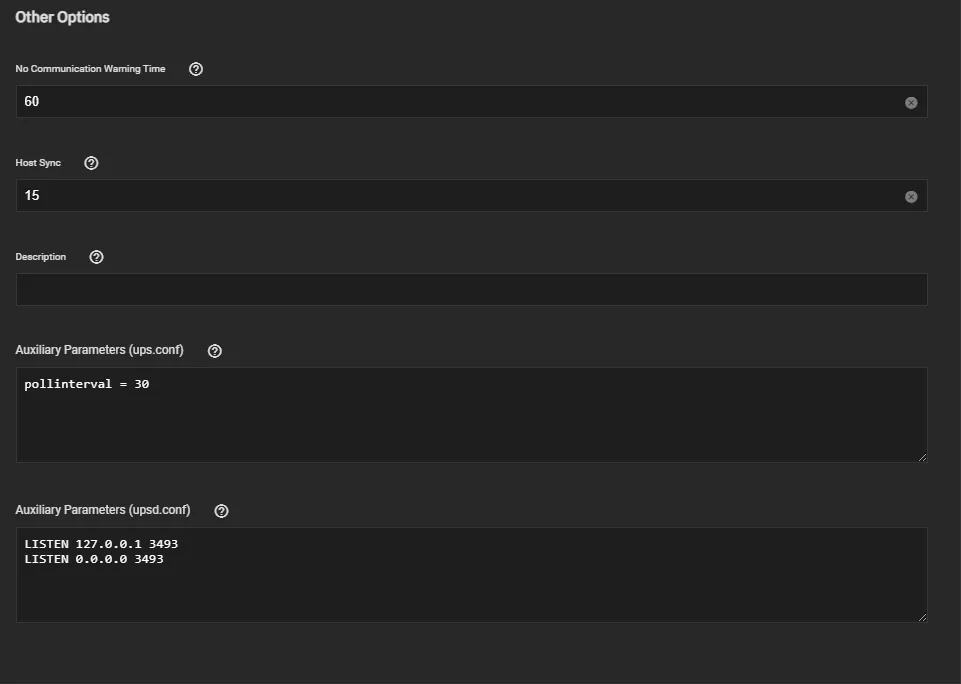The height and width of the screenshot is (684, 961).
Task: Click the No Communication Warning Time label
Action: (90, 69)
